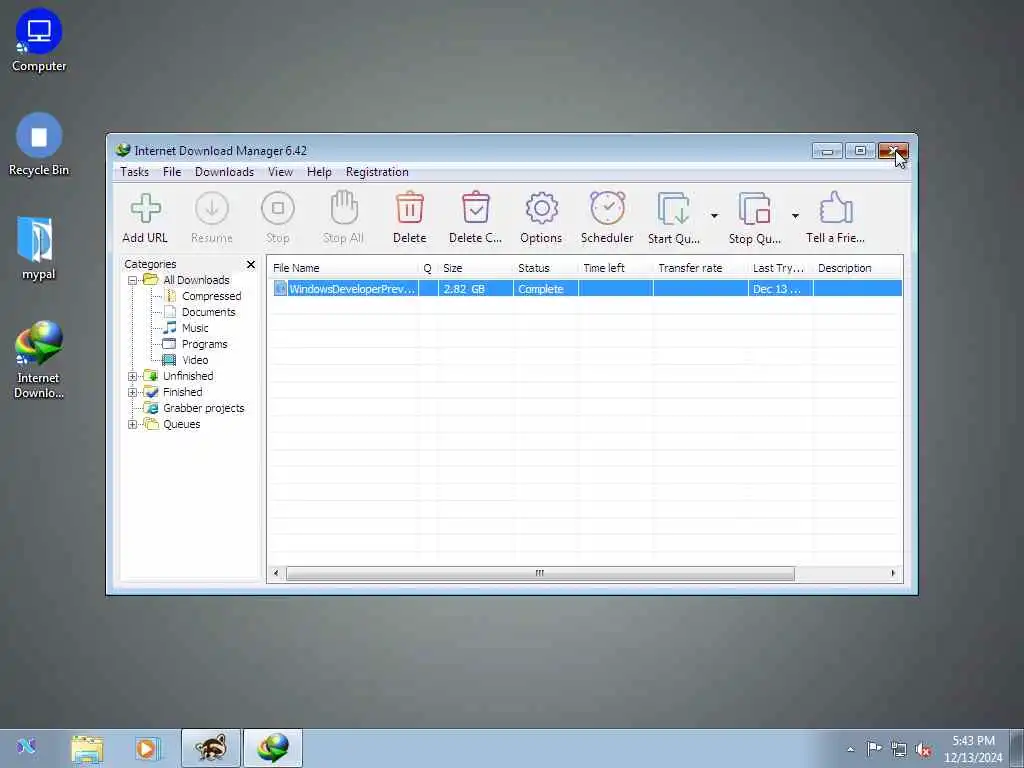Sort by Size column header
The height and width of the screenshot is (768, 1024).
pos(475,268)
